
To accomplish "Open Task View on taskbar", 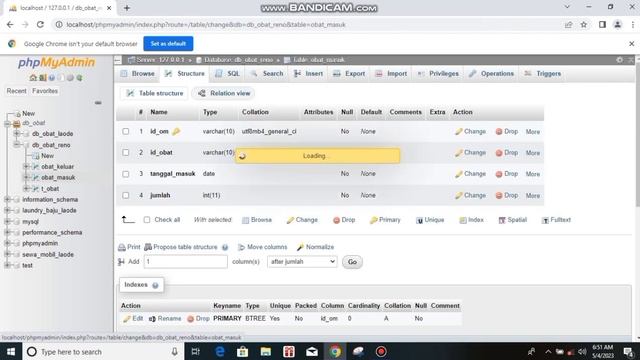I will pos(196,351).
